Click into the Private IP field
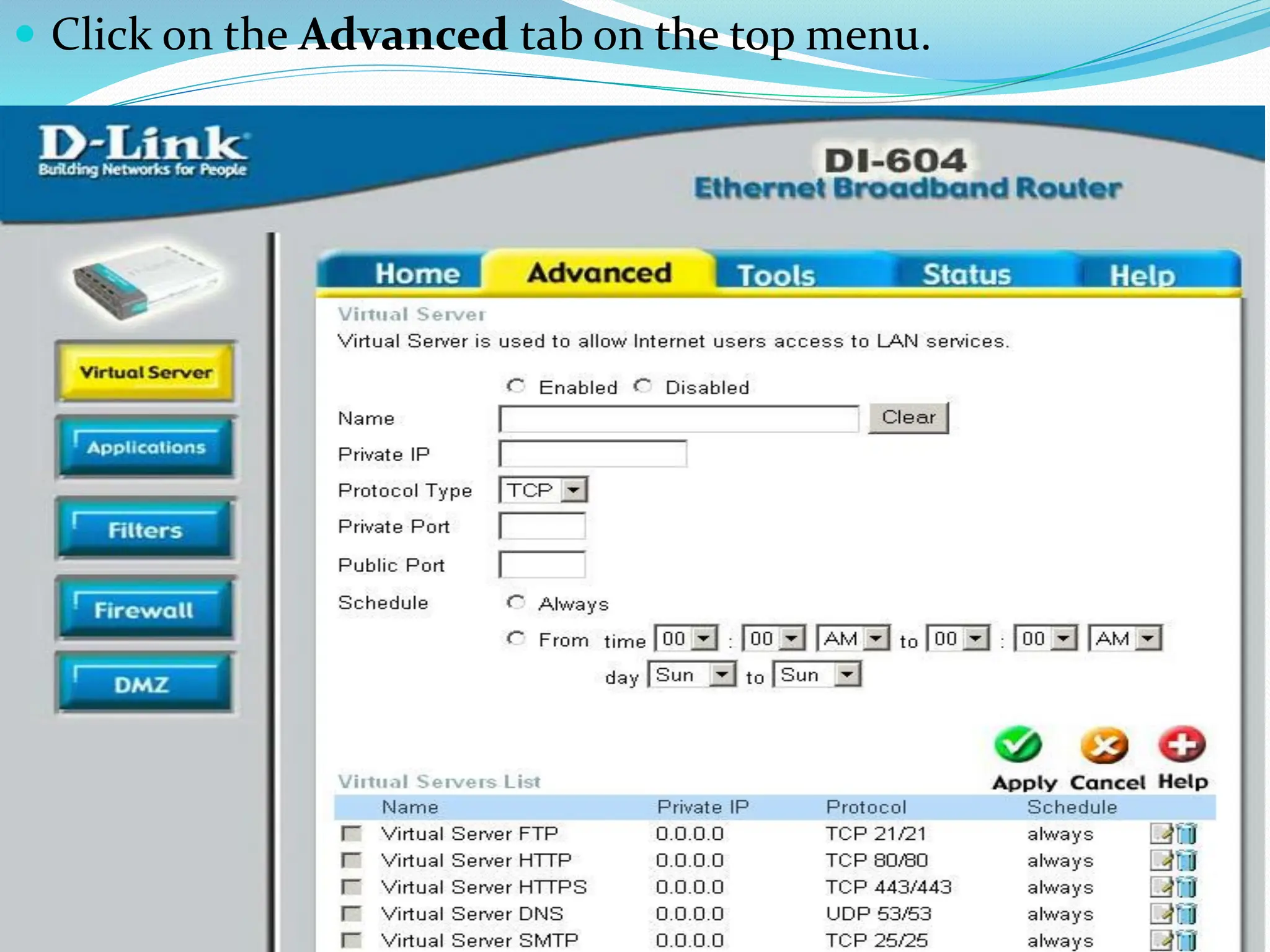 point(593,454)
